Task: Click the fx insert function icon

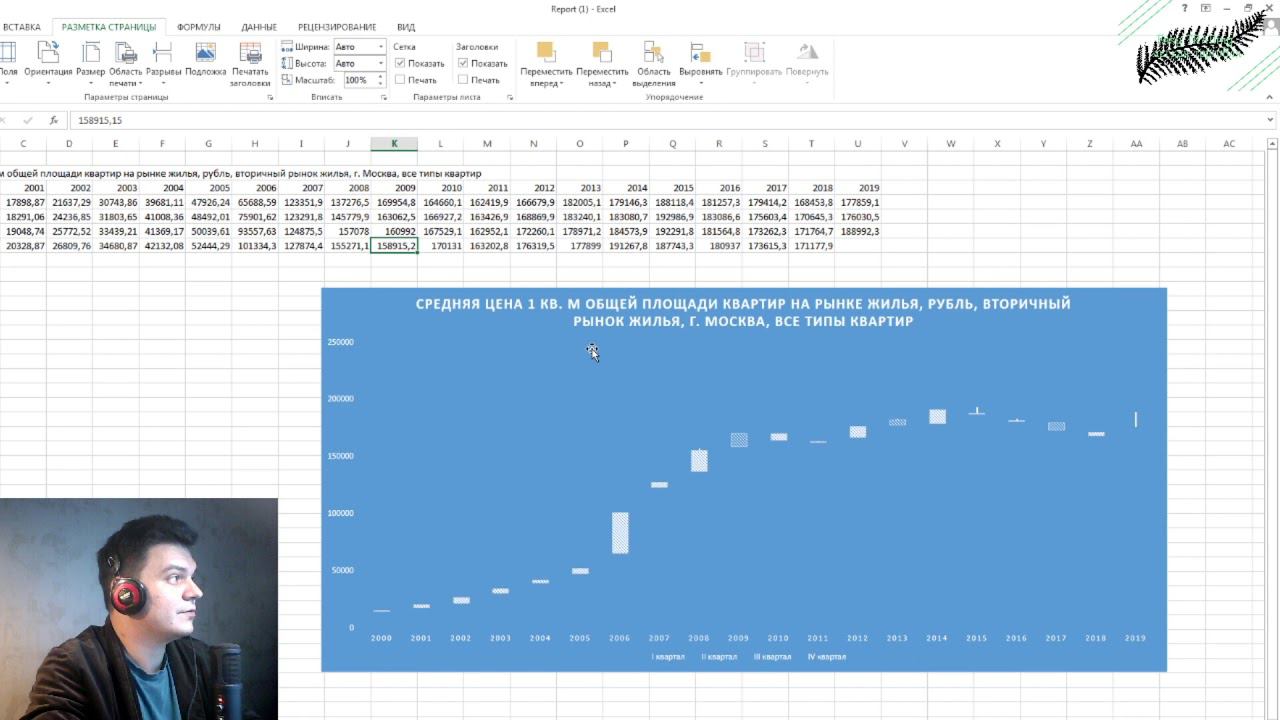Action: [x=53, y=120]
